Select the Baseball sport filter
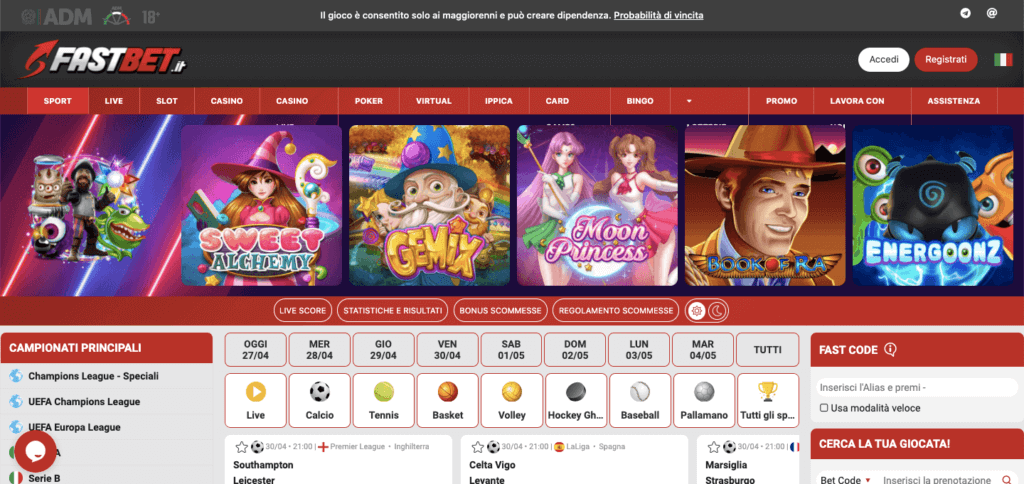1024x484 pixels. click(x=639, y=400)
